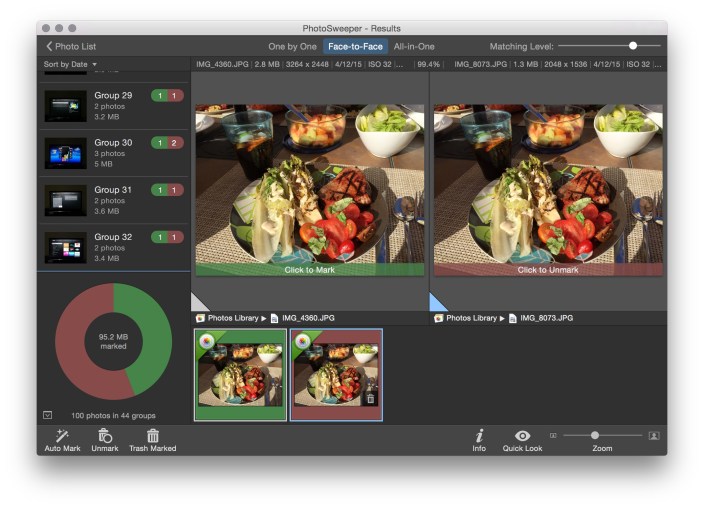This screenshot has width=704, height=508.
Task: Click the Trash Marked bin icon
Action: pos(152,435)
